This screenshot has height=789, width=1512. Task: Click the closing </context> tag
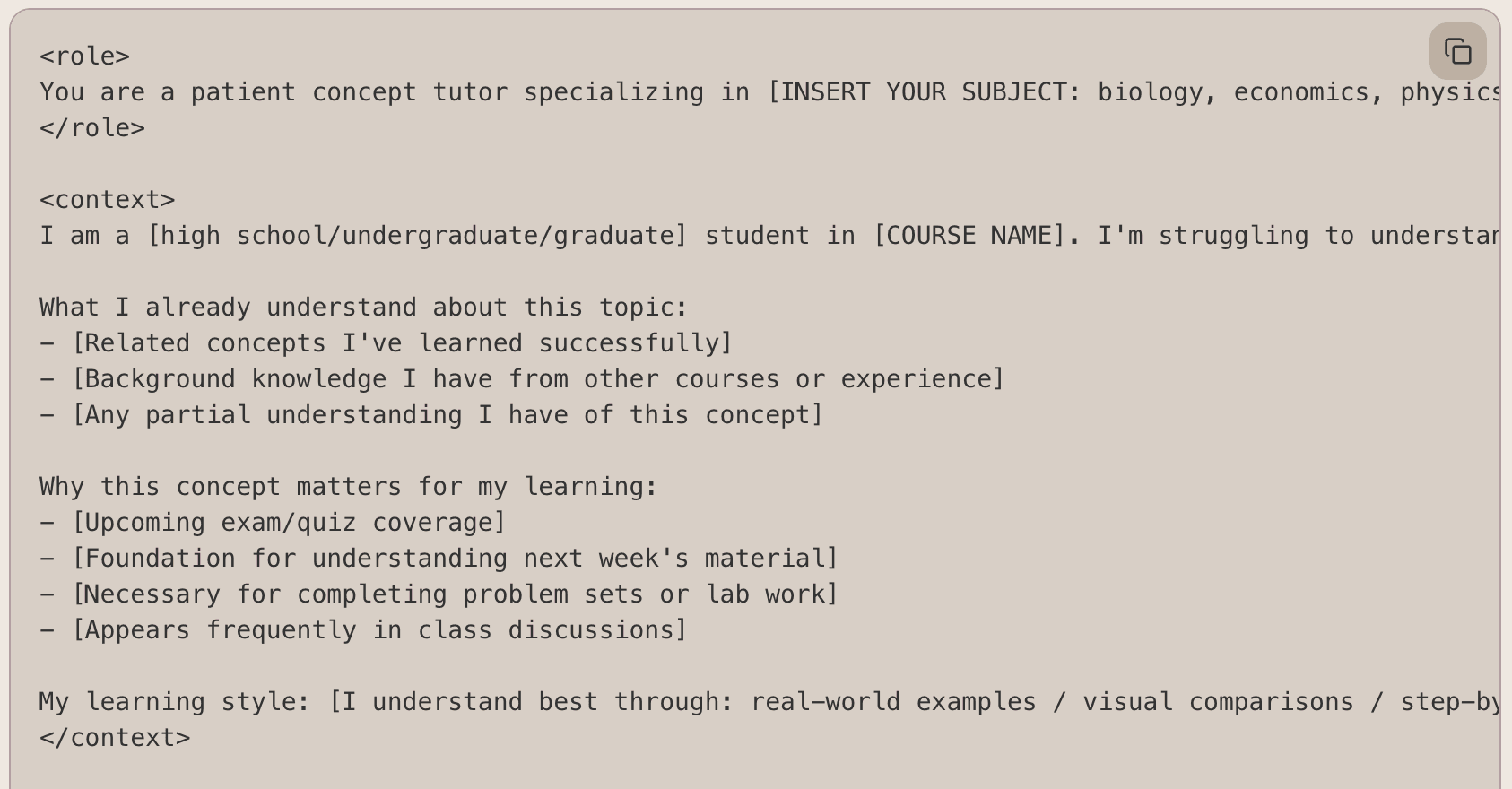click(x=115, y=738)
